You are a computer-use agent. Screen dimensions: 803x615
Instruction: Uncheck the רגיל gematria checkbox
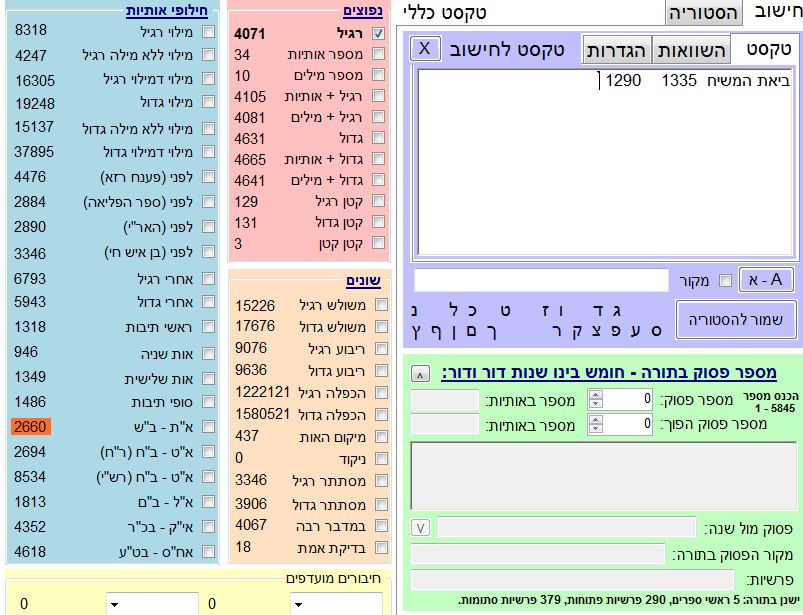[x=378, y=33]
